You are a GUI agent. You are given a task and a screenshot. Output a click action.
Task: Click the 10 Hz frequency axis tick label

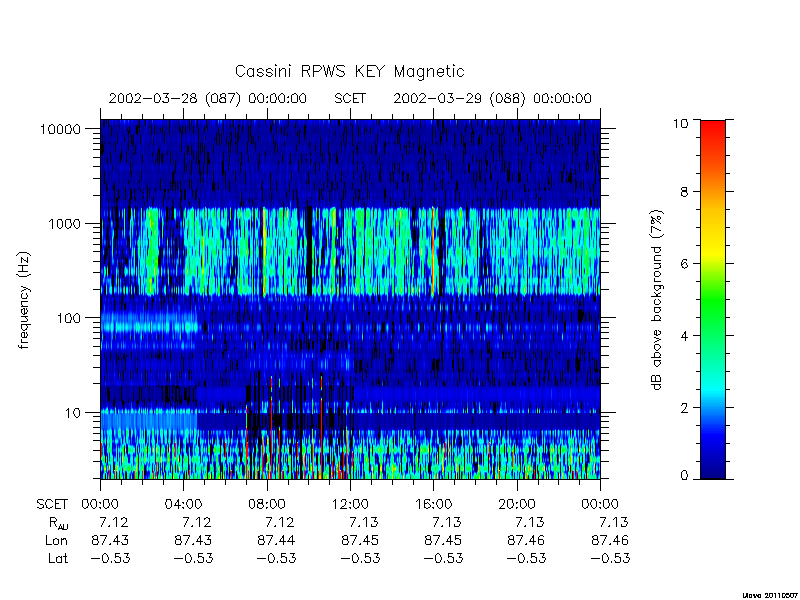click(x=73, y=412)
